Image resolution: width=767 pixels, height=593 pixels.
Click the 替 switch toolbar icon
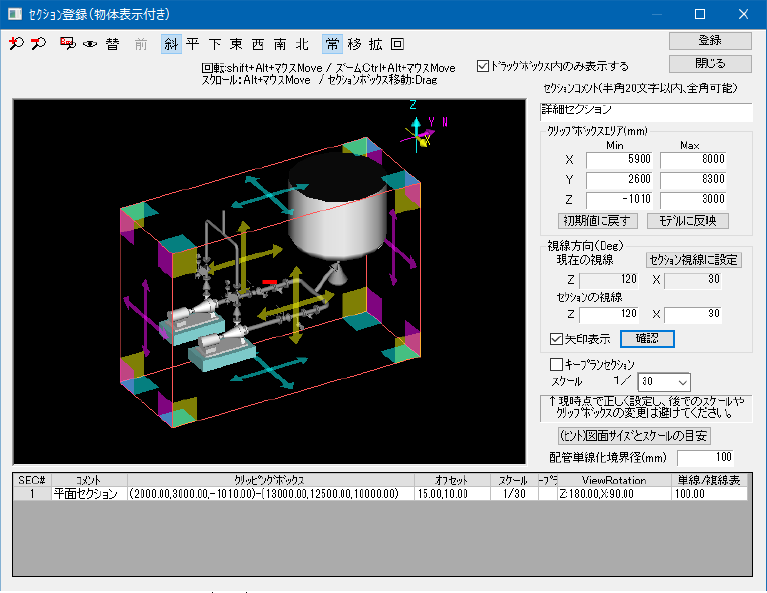point(113,44)
